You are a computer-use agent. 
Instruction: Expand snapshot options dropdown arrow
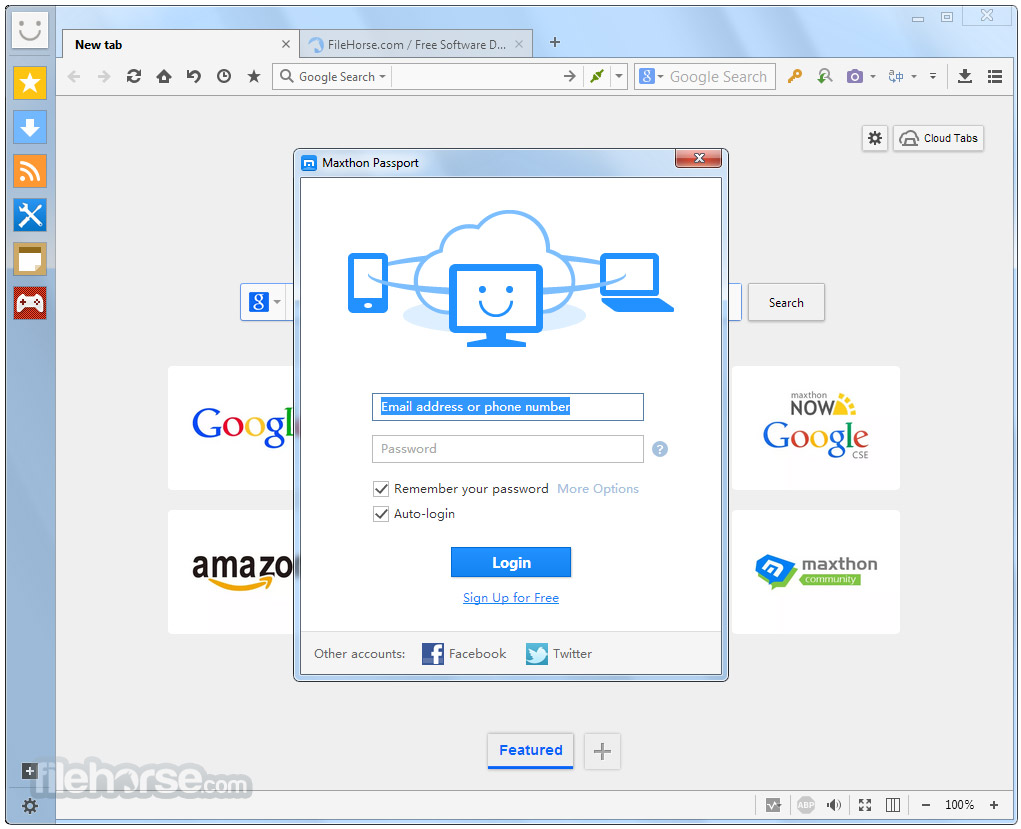(873, 77)
